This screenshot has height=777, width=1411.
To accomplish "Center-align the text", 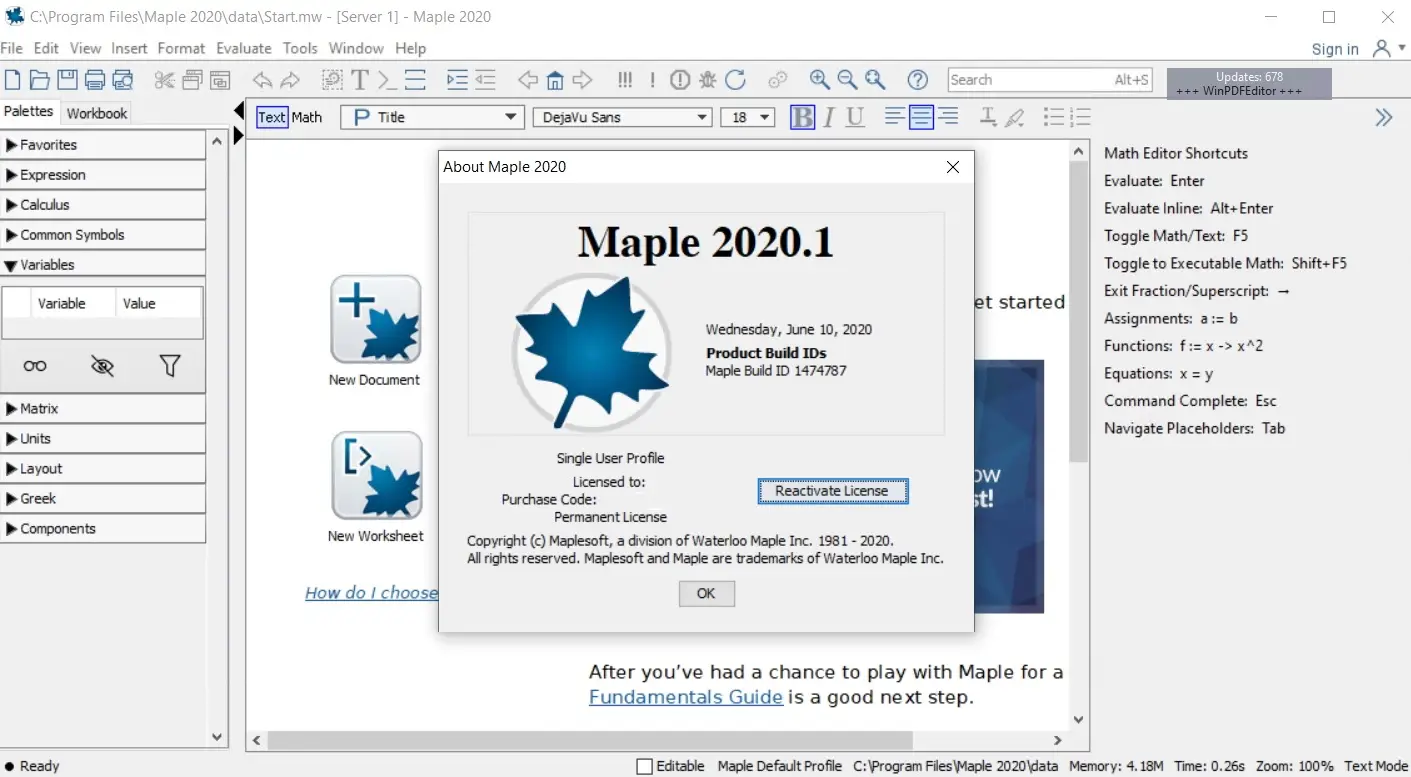I will [x=921, y=117].
